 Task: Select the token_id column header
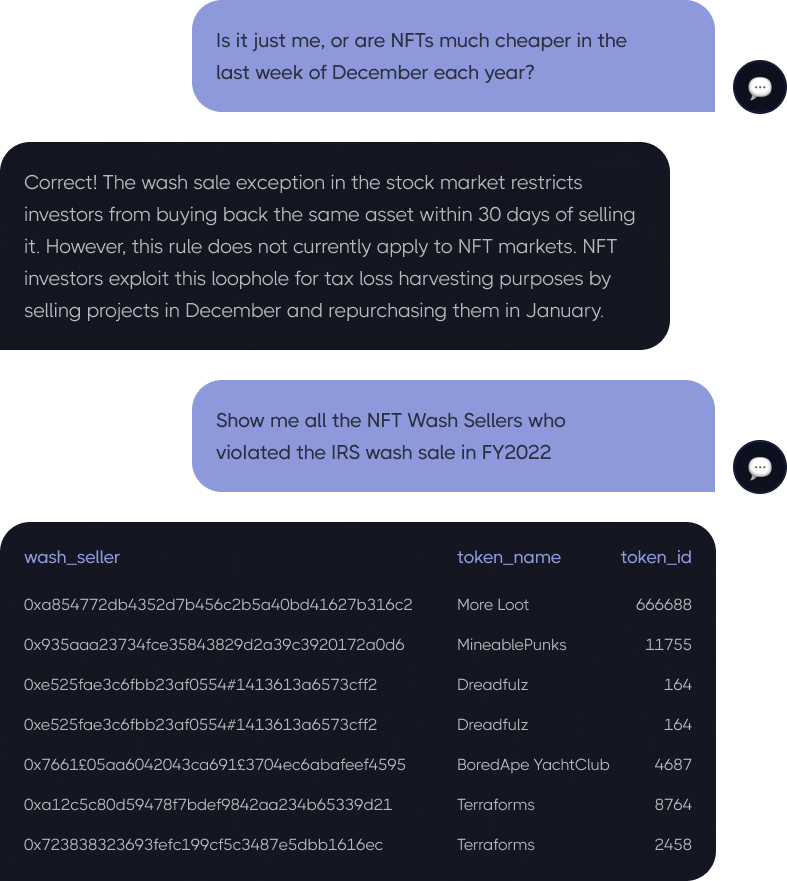point(656,557)
